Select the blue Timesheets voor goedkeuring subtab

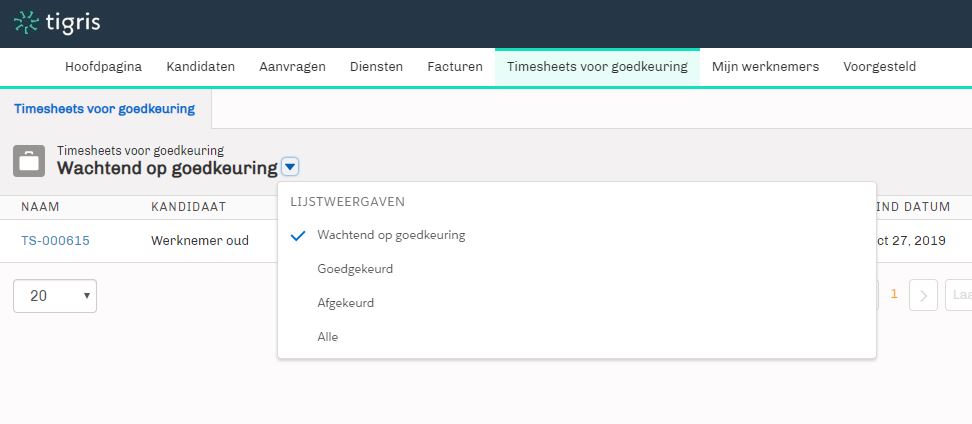[104, 109]
